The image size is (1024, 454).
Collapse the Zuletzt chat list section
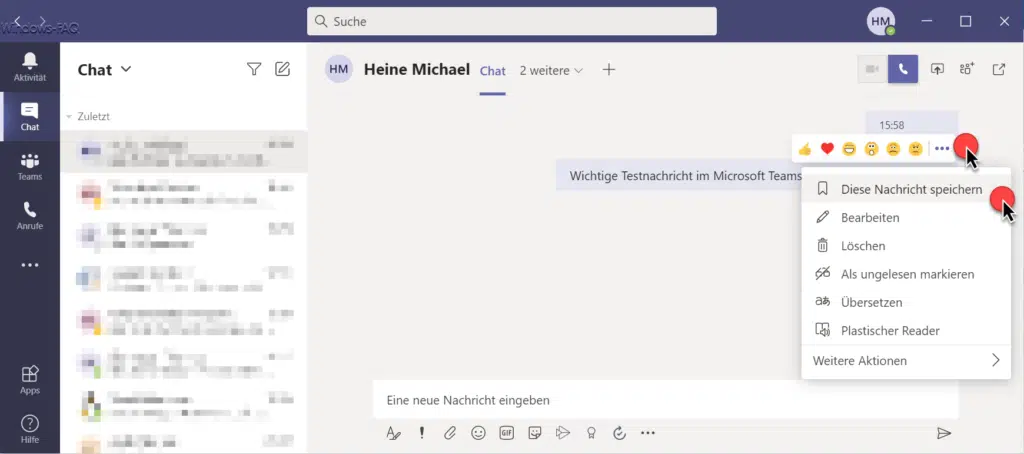(69, 117)
